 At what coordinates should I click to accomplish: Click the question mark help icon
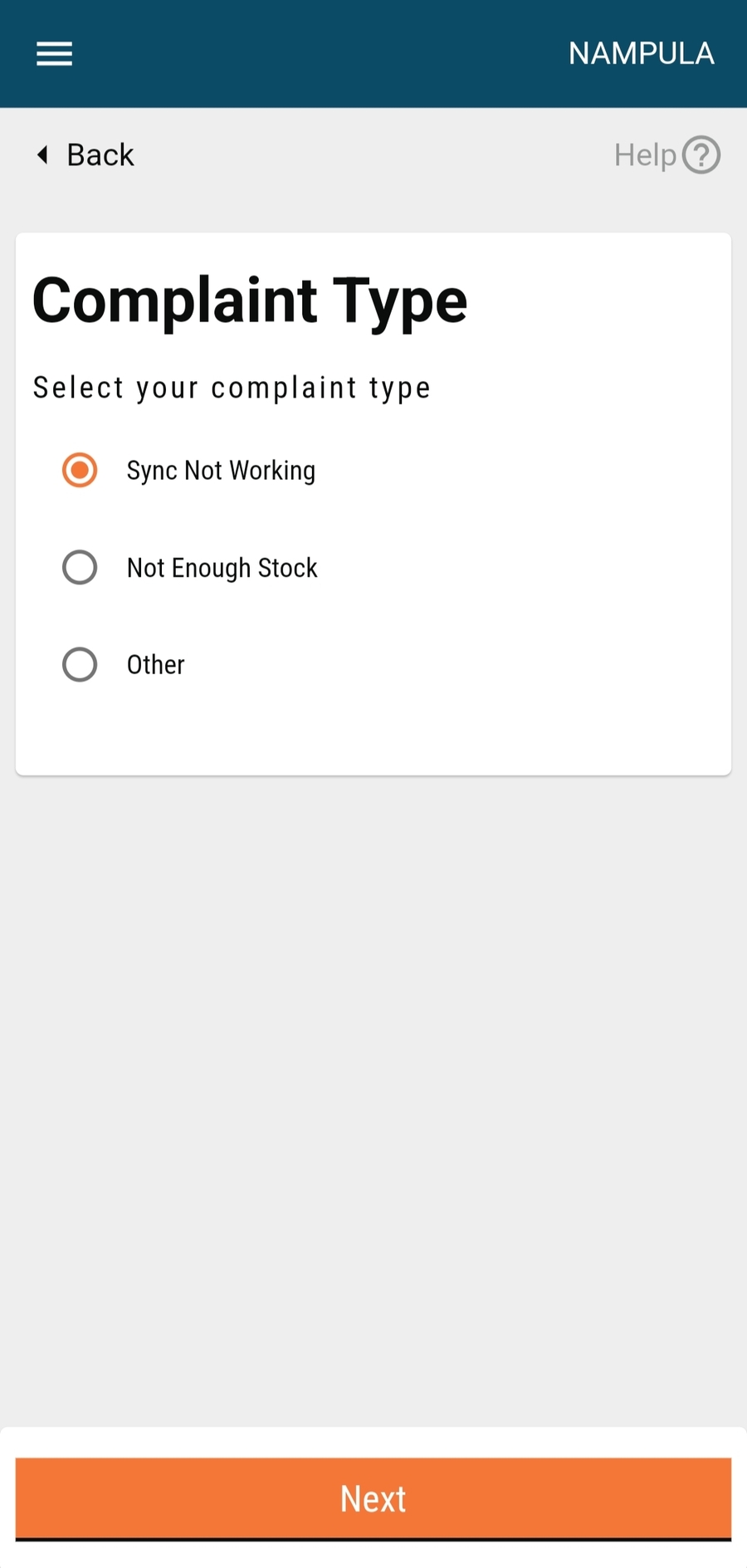pos(701,155)
